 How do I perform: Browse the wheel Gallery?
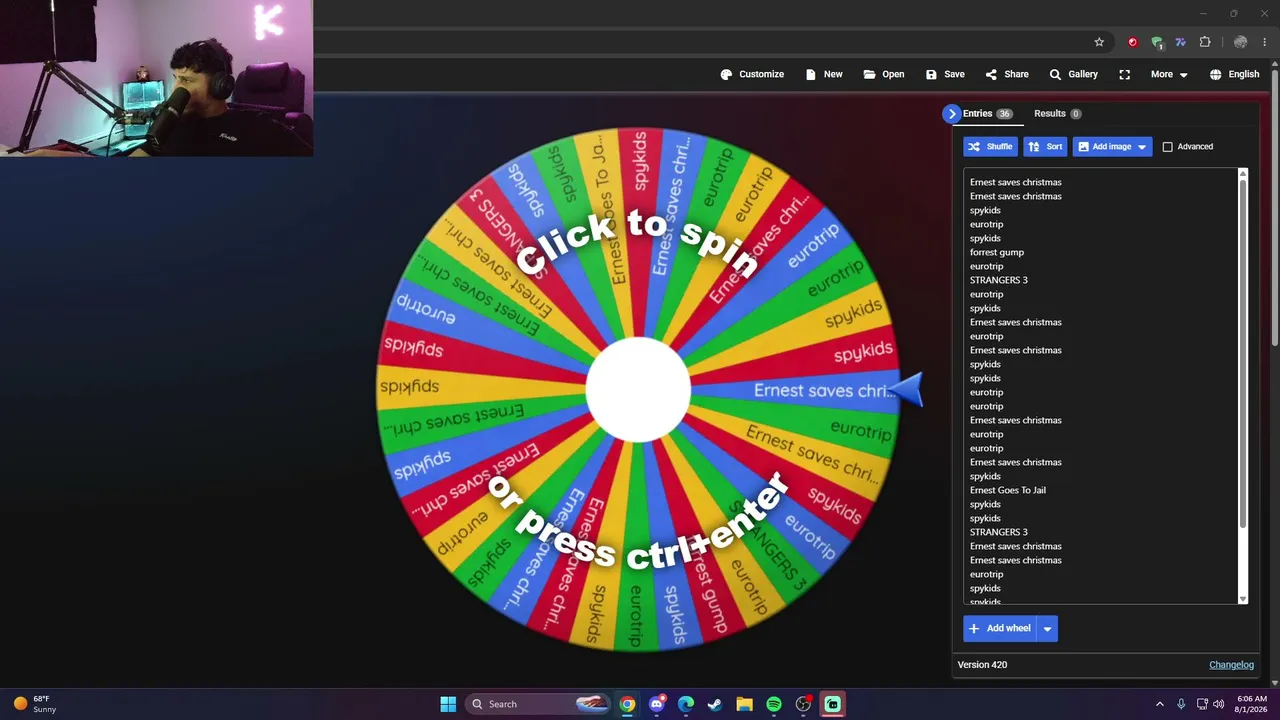[x=1073, y=74]
